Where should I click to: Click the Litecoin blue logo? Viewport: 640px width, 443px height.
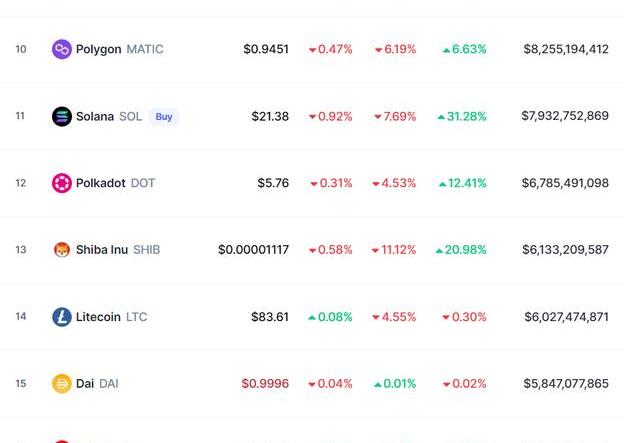point(62,317)
